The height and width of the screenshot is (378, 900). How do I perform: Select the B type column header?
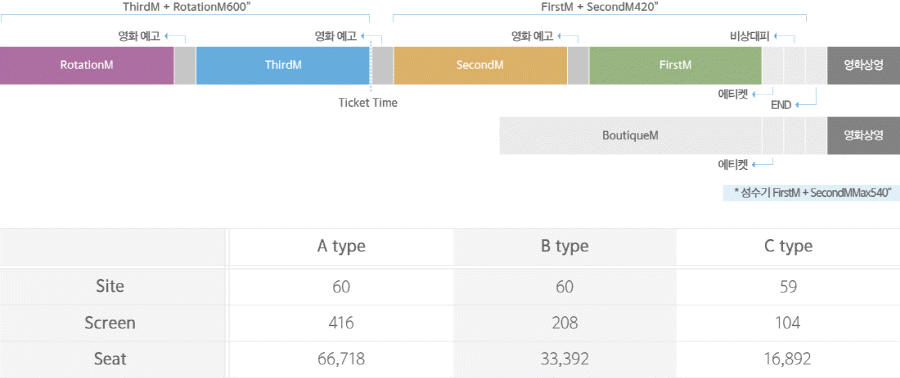pos(565,247)
